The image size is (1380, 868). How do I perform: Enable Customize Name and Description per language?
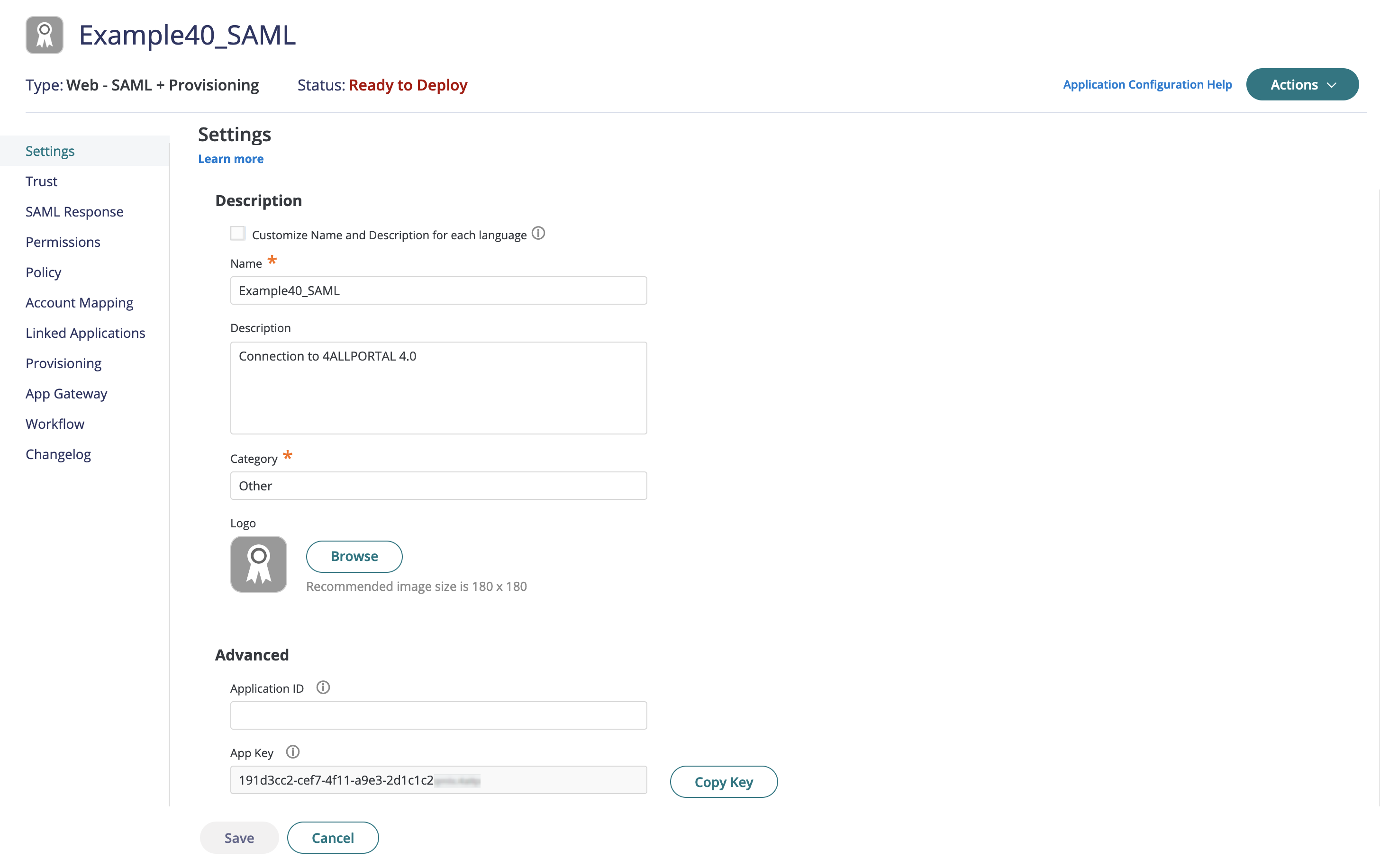pos(238,233)
